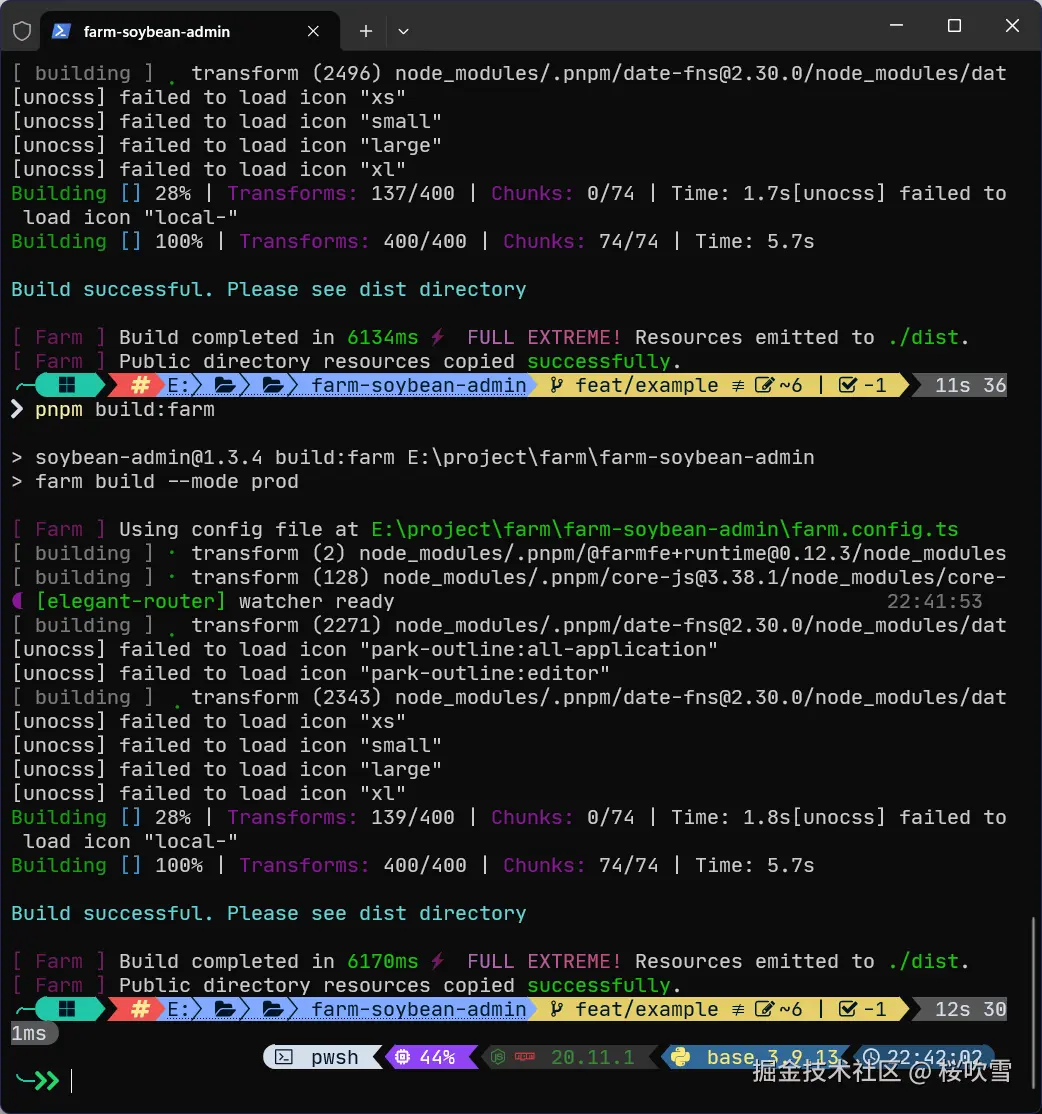Image resolution: width=1042 pixels, height=1114 pixels.
Task: Click the 'transform (2343)' text
Action: (x=286, y=697)
